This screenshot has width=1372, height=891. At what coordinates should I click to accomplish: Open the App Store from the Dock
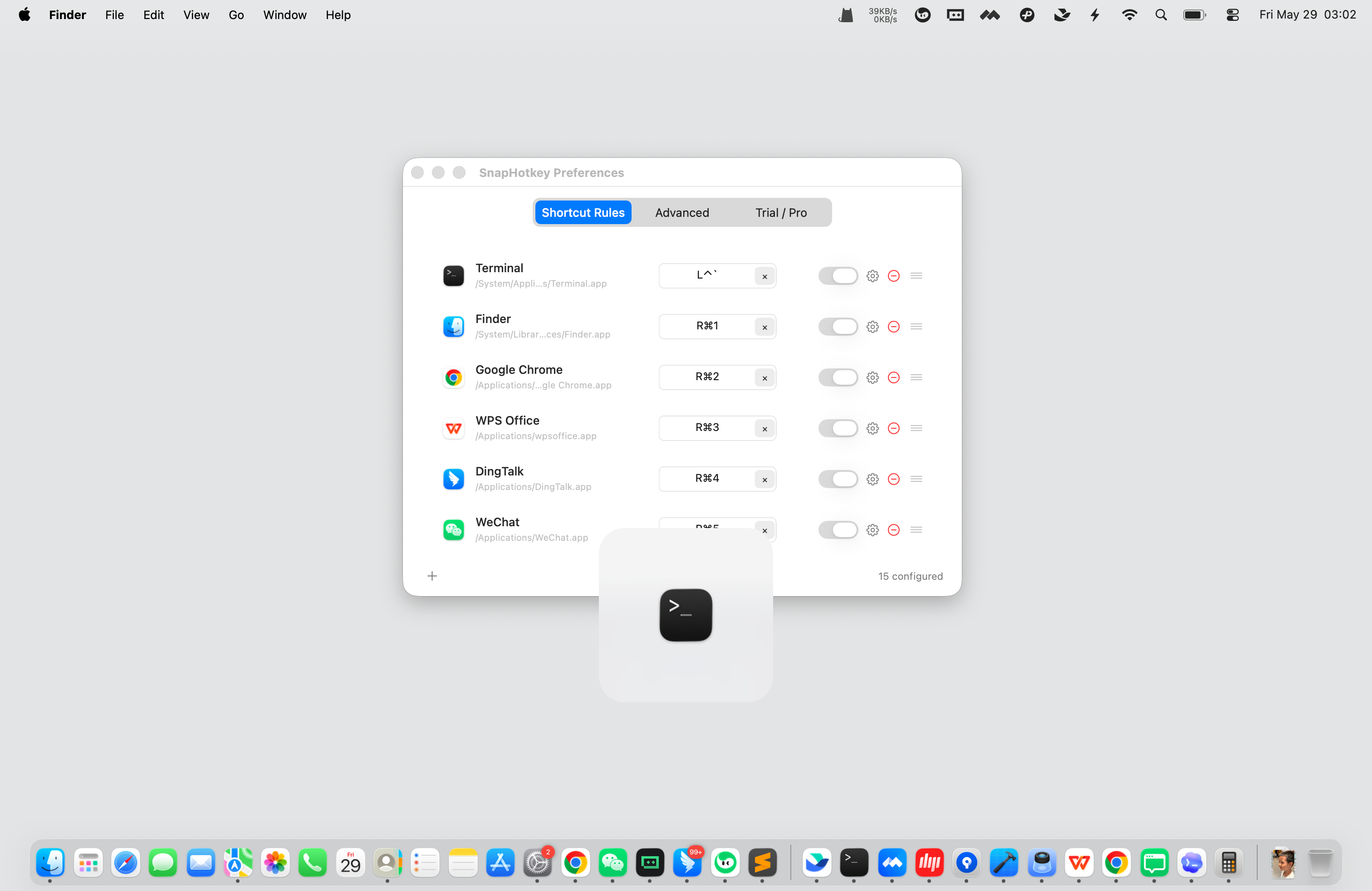500,863
